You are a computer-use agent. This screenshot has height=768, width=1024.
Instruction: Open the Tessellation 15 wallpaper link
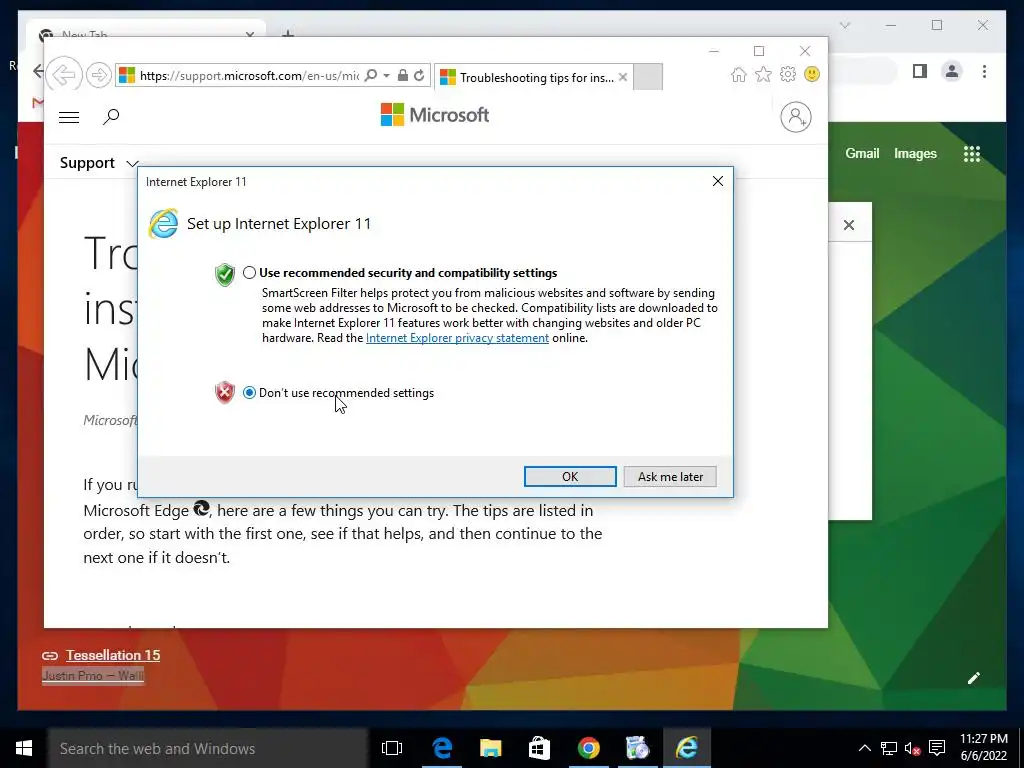click(112, 655)
